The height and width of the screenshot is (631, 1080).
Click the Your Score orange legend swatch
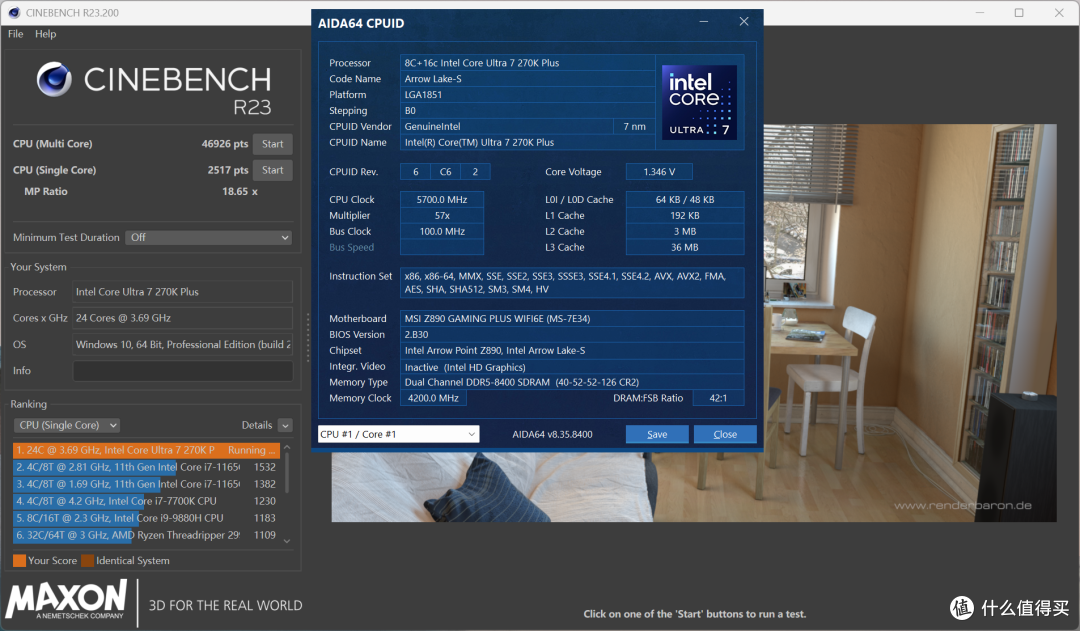tap(19, 561)
